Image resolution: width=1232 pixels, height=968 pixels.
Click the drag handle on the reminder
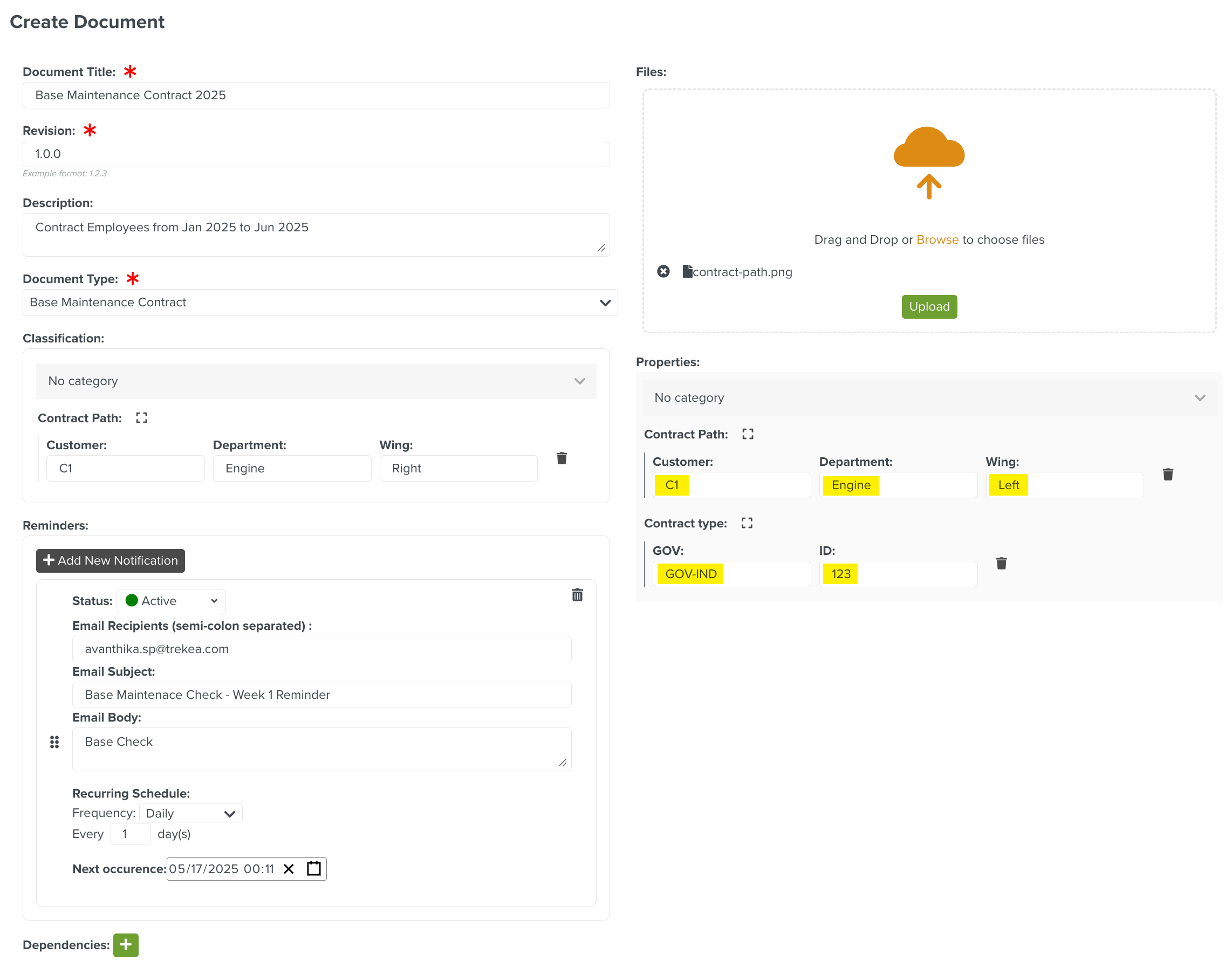pos(54,742)
